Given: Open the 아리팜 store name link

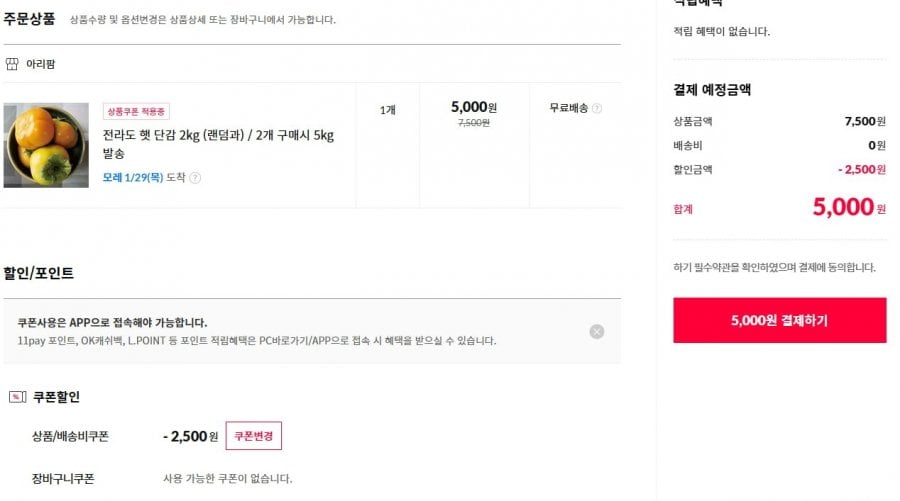Looking at the screenshot, I should click(x=41, y=64).
